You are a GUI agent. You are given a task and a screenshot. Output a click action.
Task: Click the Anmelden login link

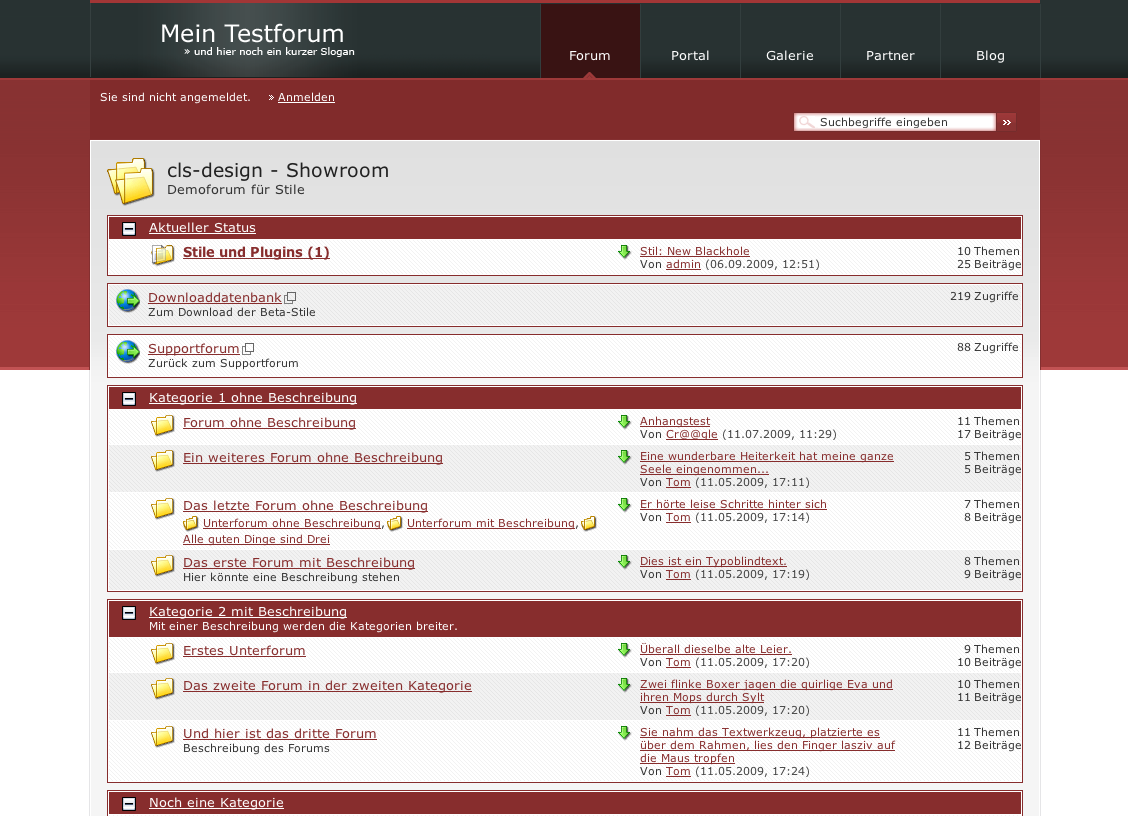[306, 98]
